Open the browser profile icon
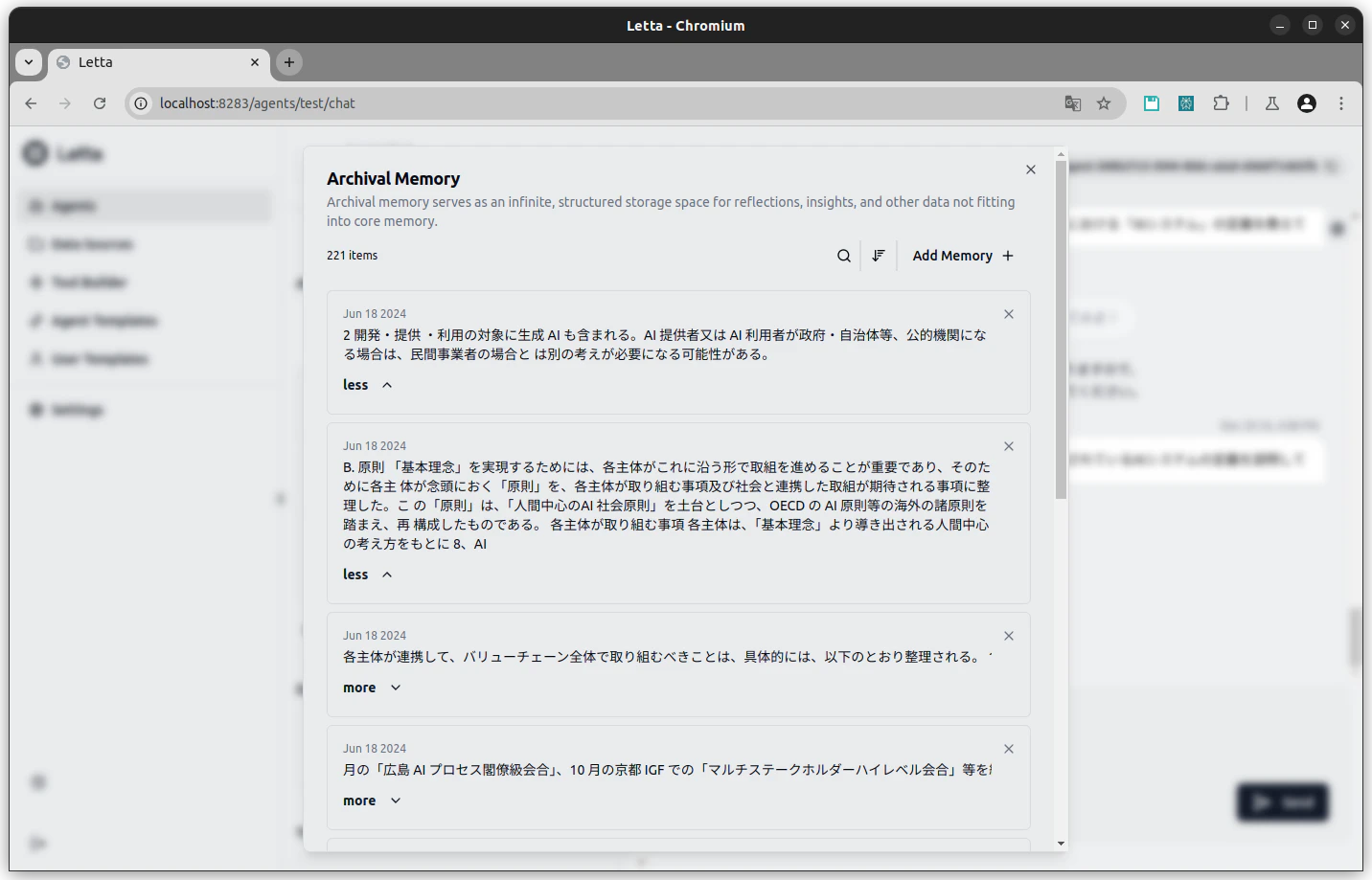 point(1307,103)
